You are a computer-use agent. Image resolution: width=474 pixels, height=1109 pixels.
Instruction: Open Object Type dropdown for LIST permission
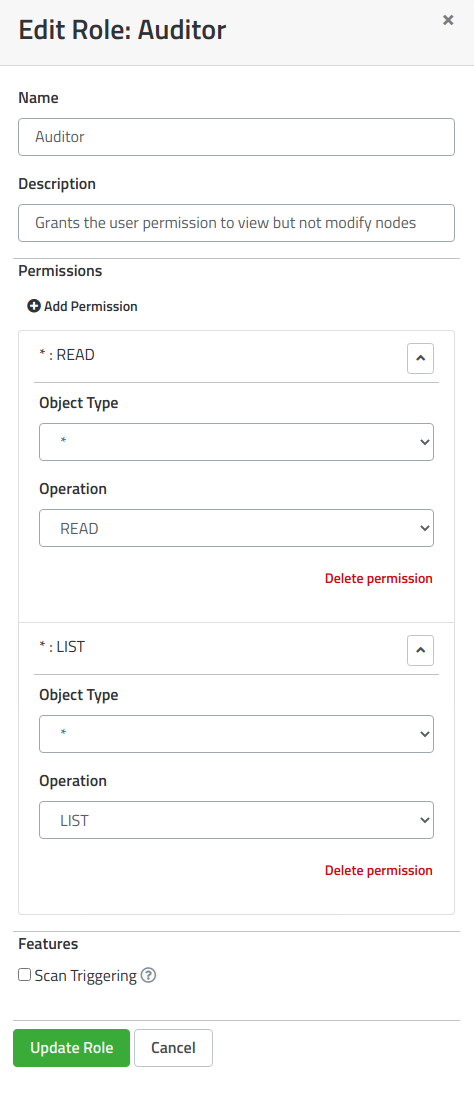[x=236, y=734]
